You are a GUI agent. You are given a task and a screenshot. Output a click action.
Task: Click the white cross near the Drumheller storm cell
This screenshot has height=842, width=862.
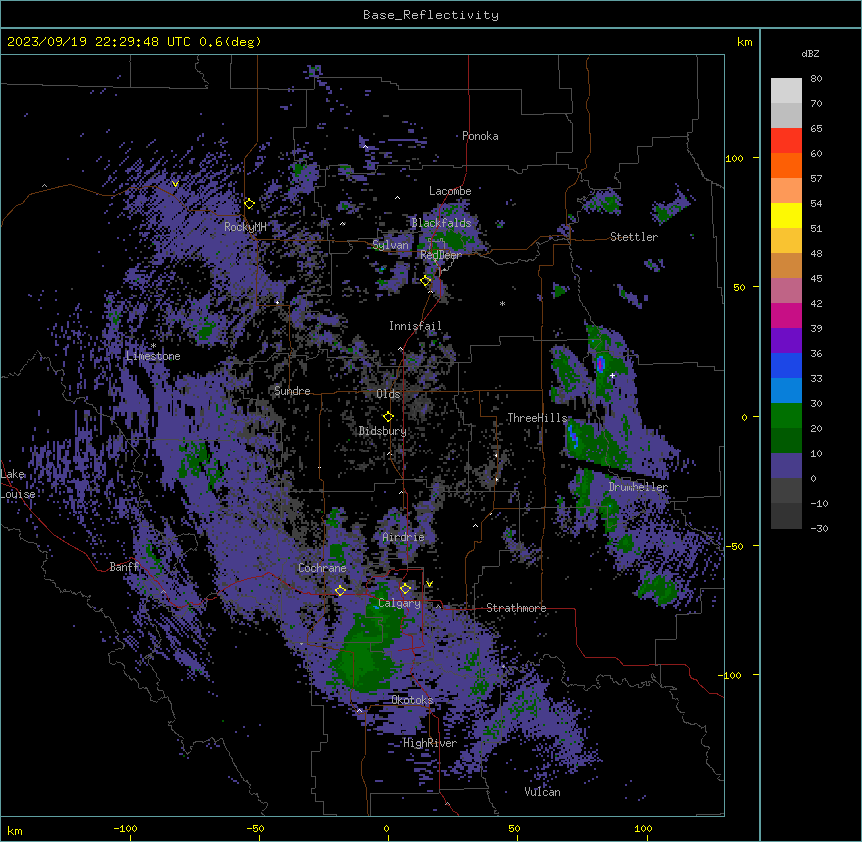(612, 375)
